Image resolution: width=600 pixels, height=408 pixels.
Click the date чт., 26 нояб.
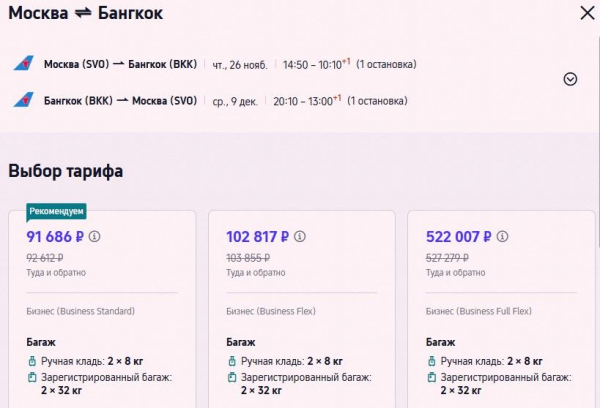click(240, 65)
